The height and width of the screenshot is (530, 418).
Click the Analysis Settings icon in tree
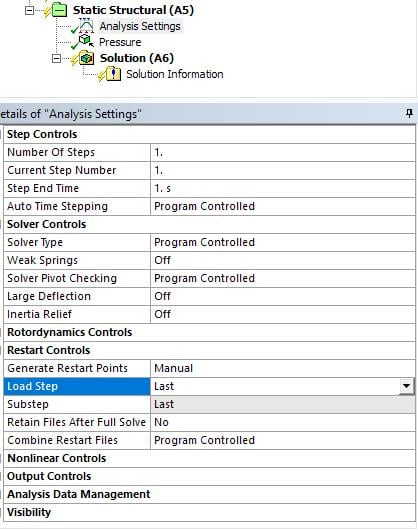[x=86, y=26]
